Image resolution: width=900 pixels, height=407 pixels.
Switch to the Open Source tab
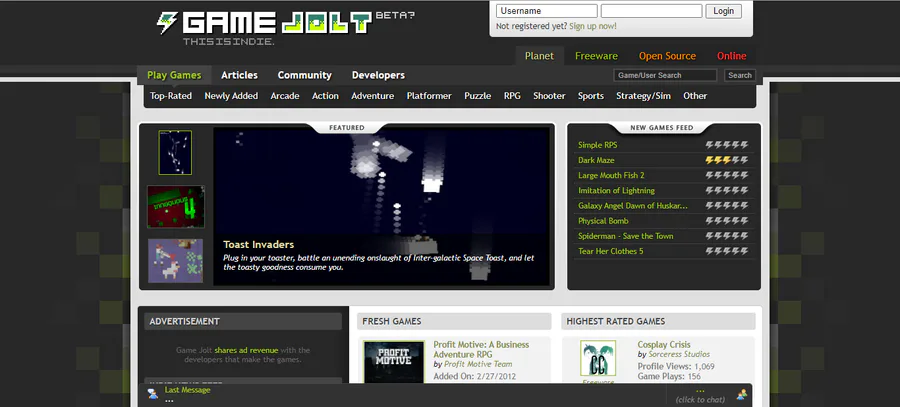tap(667, 56)
